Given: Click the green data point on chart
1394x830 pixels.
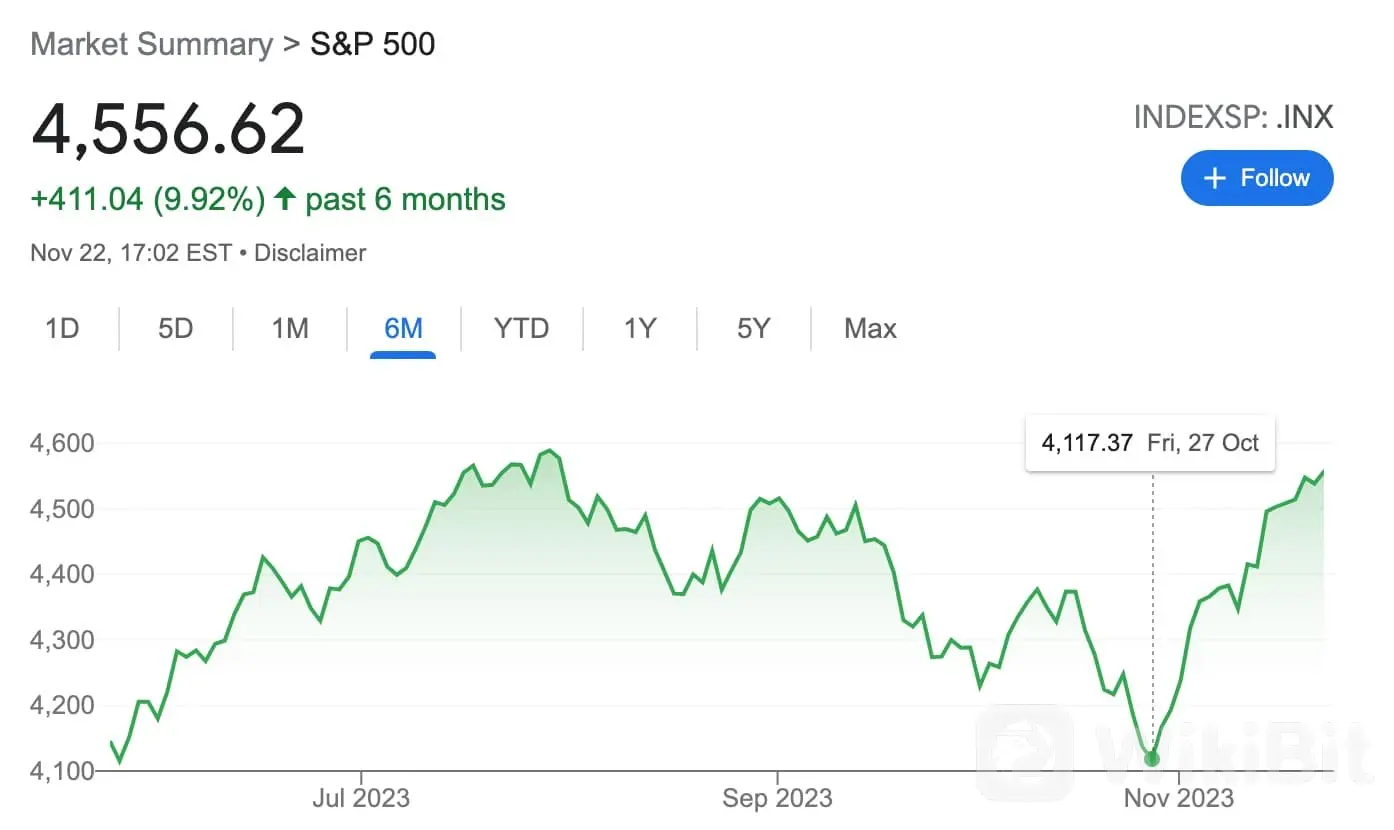Looking at the screenshot, I should tap(1152, 759).
